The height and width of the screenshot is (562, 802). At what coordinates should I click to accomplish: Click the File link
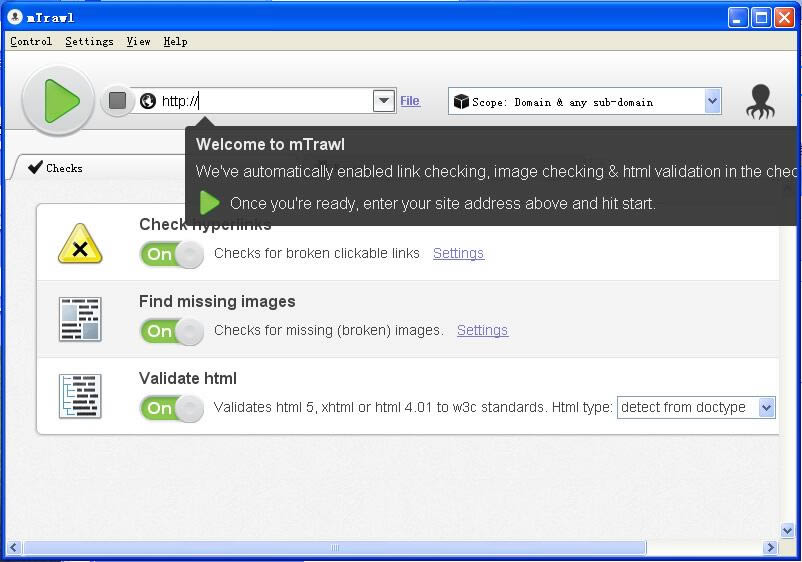410,101
